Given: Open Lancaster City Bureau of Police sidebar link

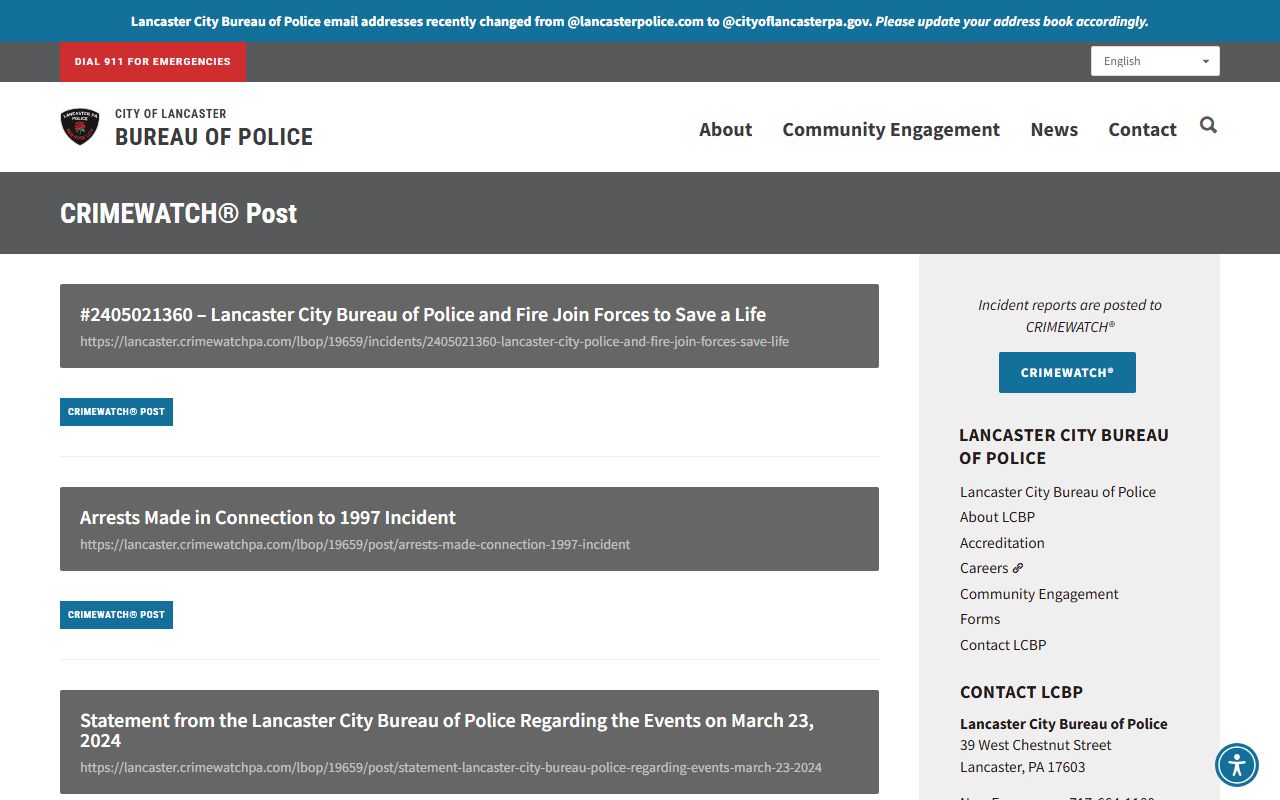Looking at the screenshot, I should [x=1058, y=492].
